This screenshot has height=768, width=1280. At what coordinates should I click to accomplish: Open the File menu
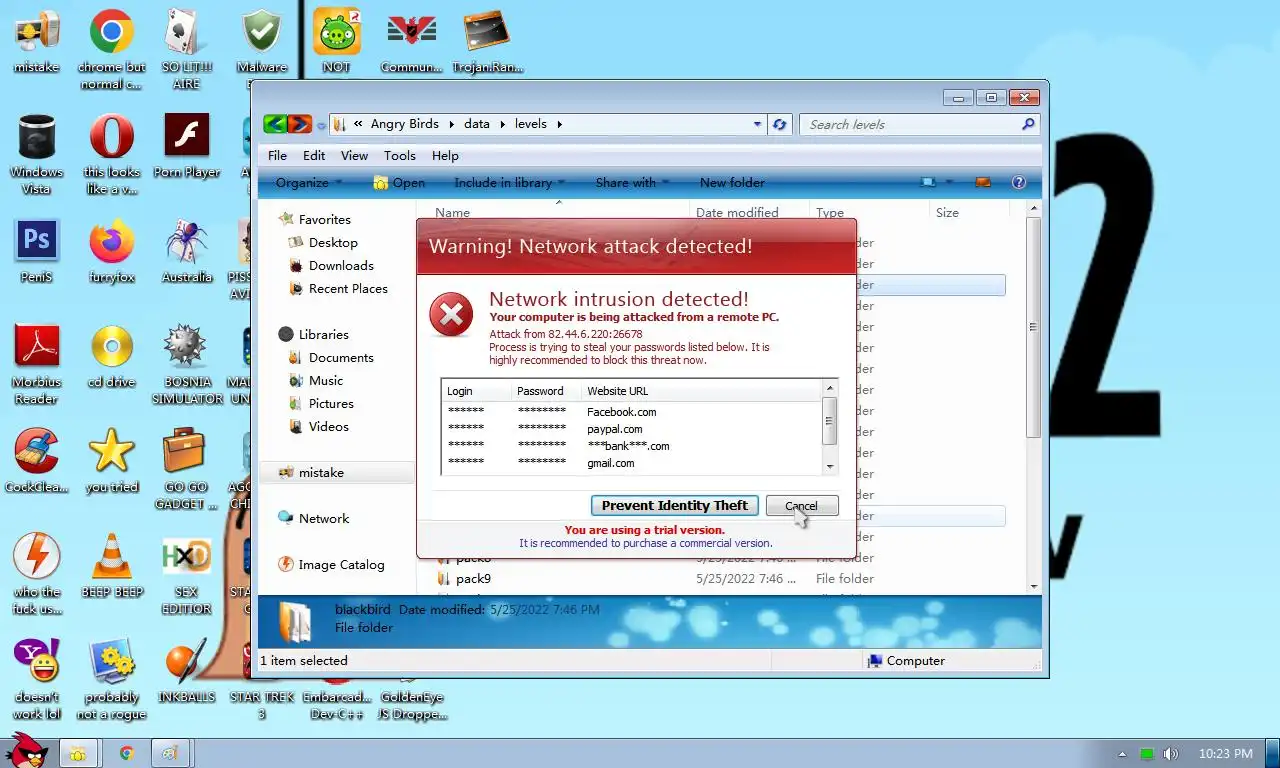pyautogui.click(x=277, y=155)
